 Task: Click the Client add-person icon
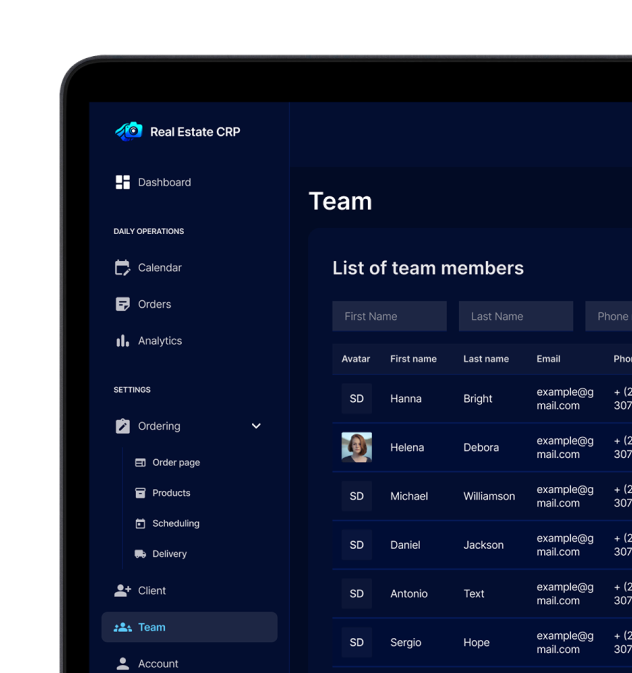[x=122, y=591]
